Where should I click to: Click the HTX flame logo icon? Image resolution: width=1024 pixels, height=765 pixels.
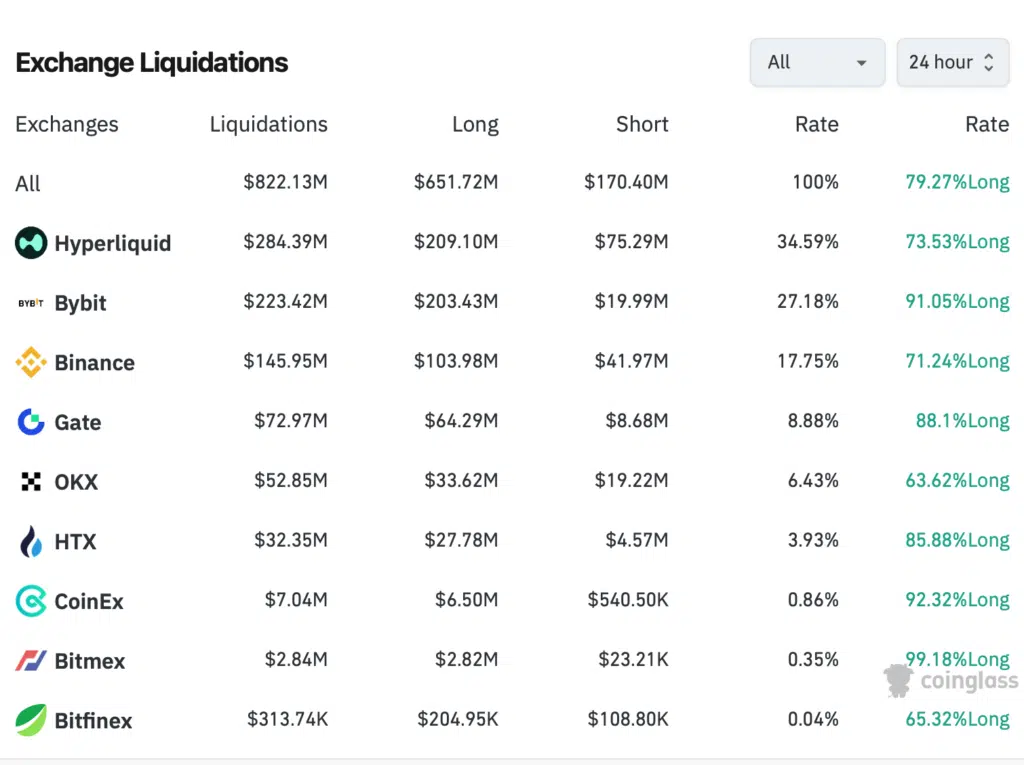click(31, 542)
